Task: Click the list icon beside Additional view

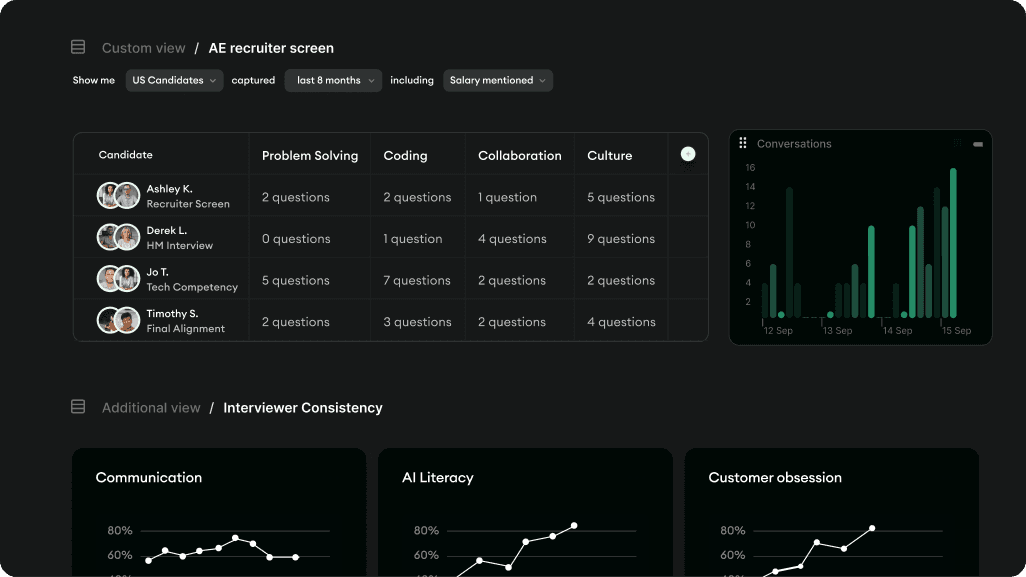Action: [x=78, y=407]
